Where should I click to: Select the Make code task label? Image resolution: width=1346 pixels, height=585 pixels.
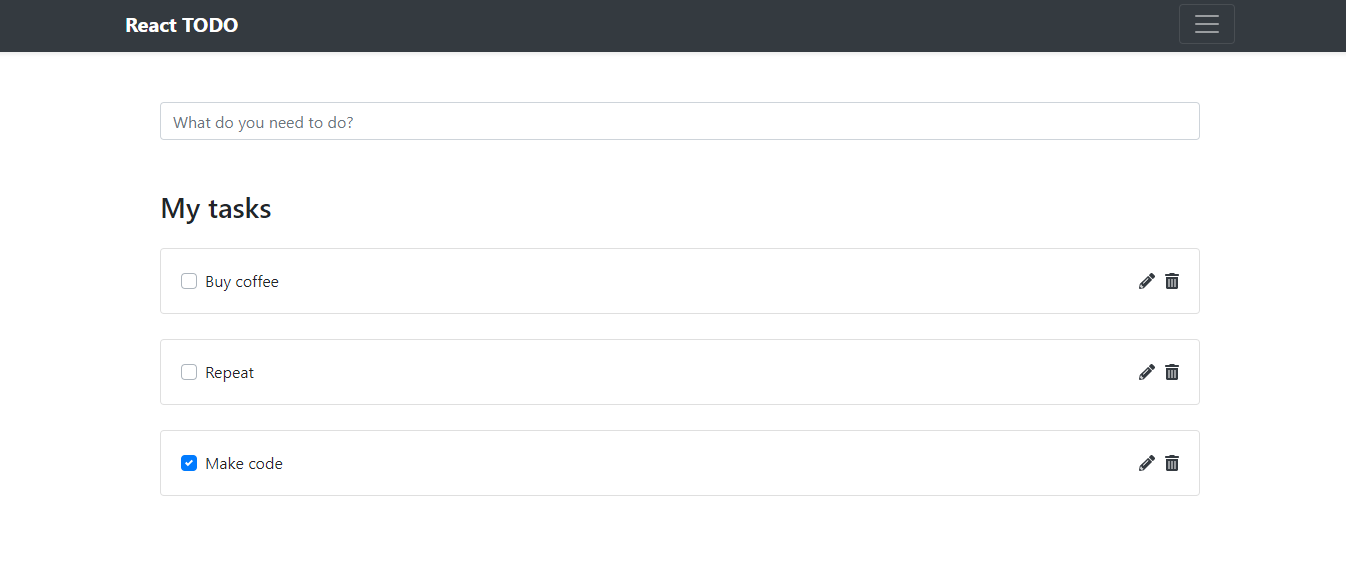243,463
